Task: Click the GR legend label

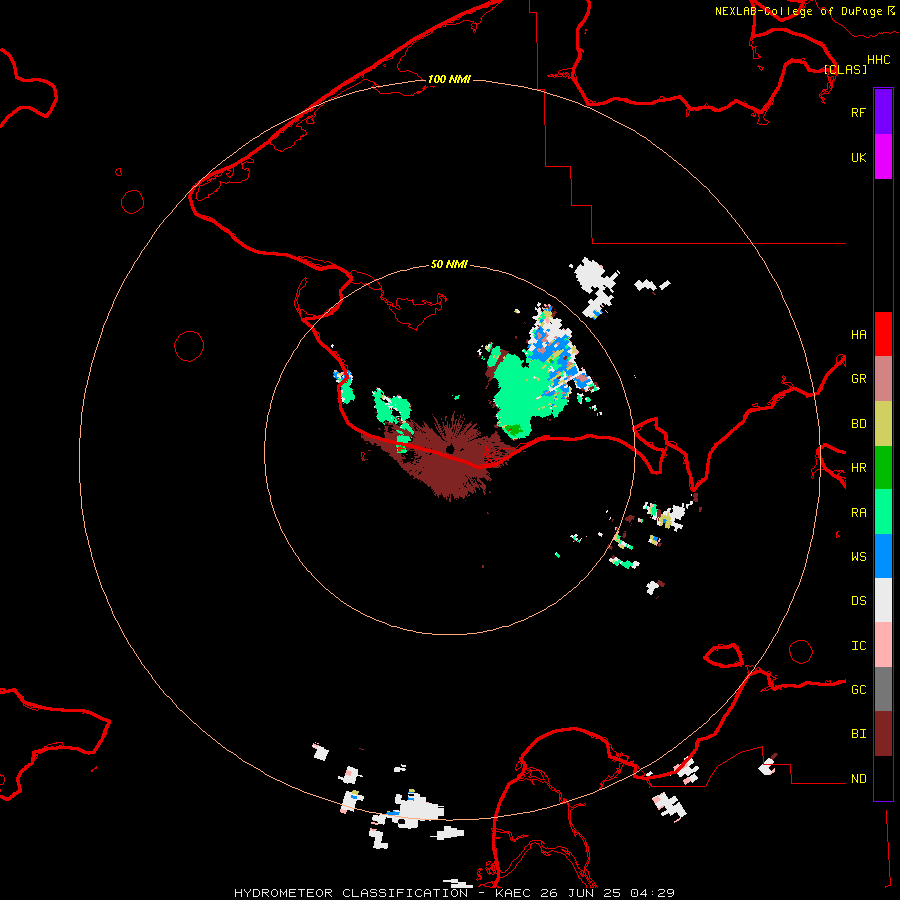Action: tap(858, 379)
